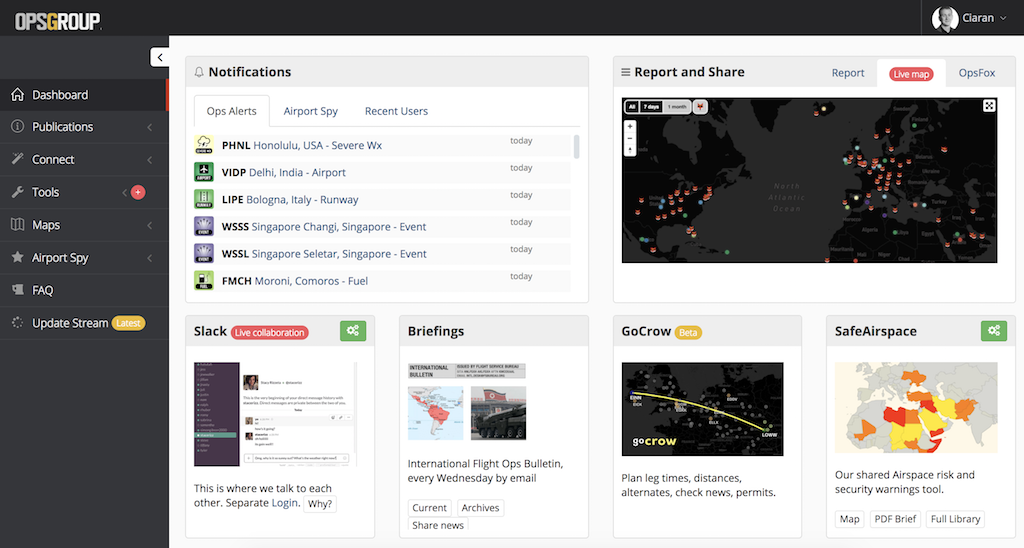The width and height of the screenshot is (1024, 548).
Task: Click the Share news button
Action: [x=438, y=525]
